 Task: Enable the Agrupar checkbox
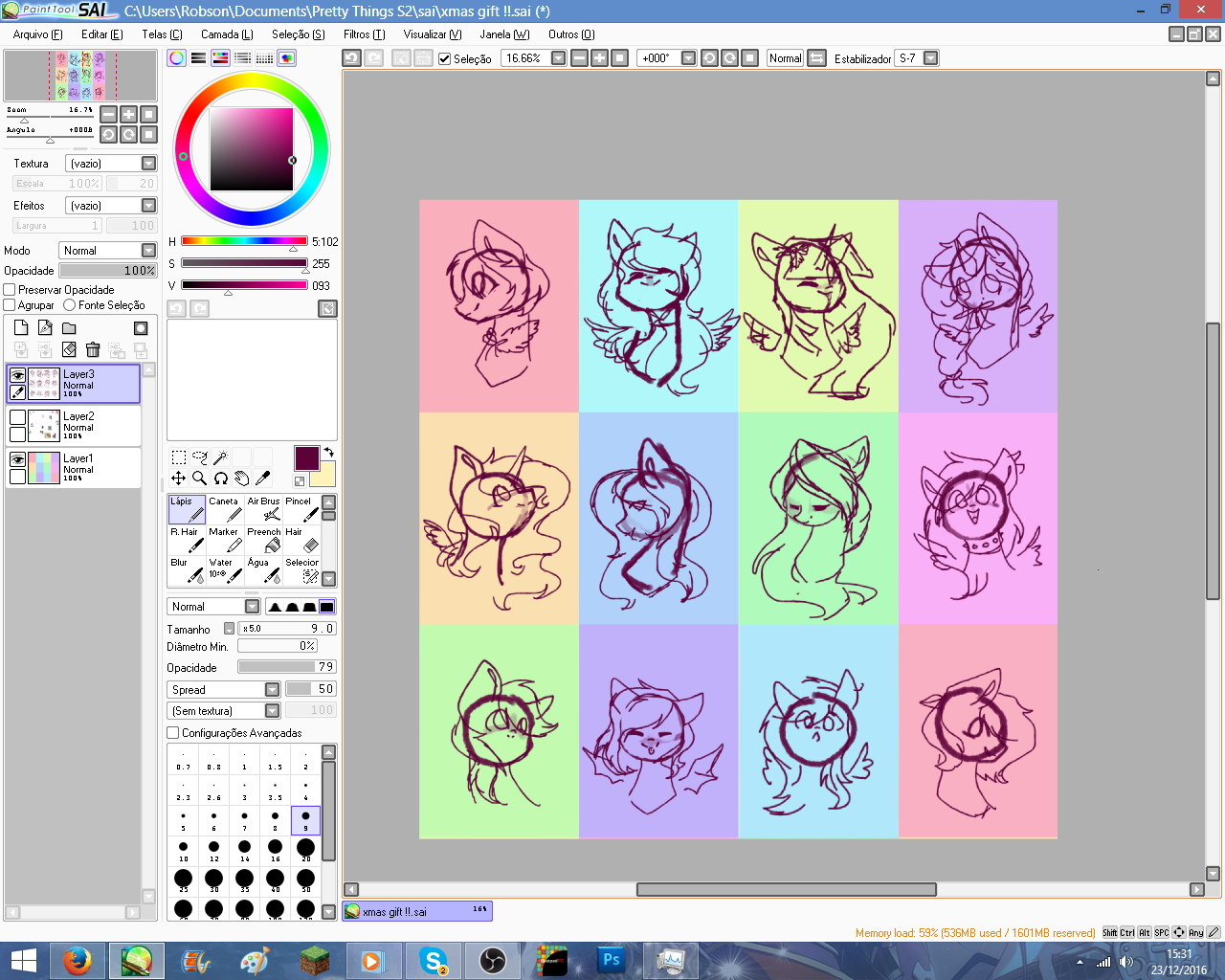[10, 304]
